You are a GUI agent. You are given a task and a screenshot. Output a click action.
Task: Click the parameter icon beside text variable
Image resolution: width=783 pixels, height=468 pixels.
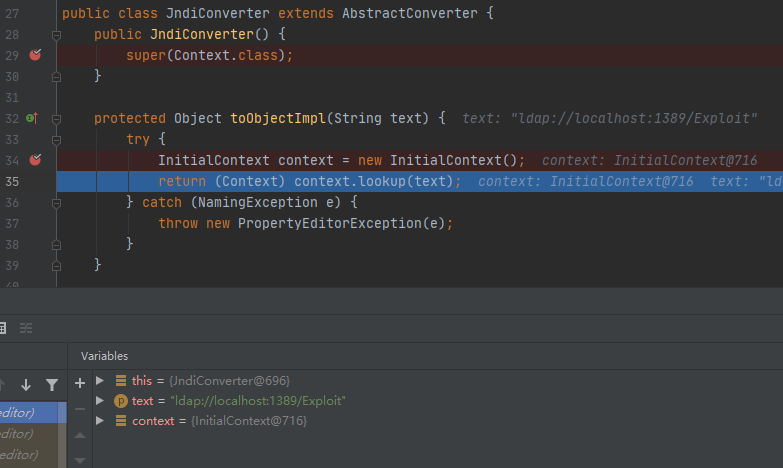(x=121, y=401)
